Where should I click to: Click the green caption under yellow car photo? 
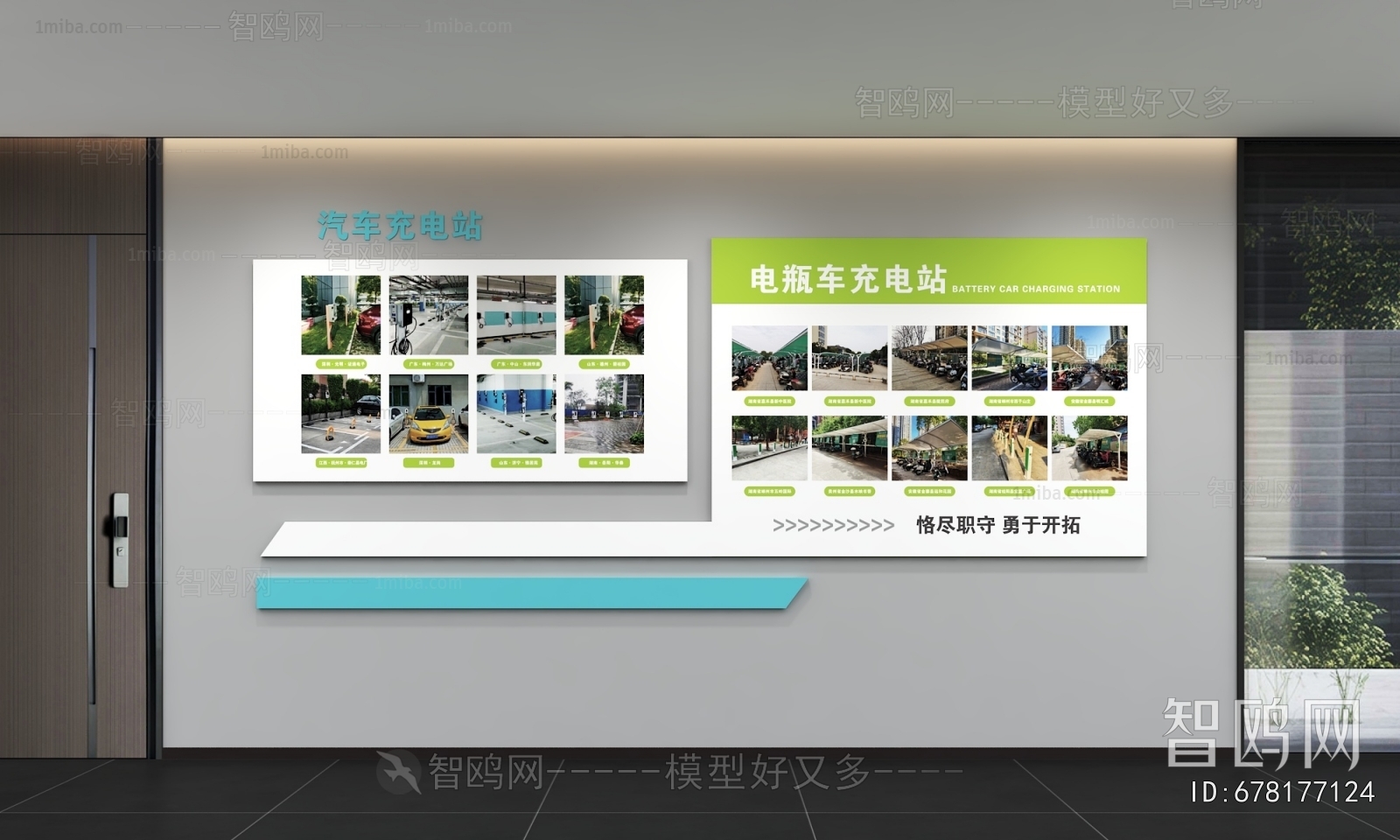point(428,463)
